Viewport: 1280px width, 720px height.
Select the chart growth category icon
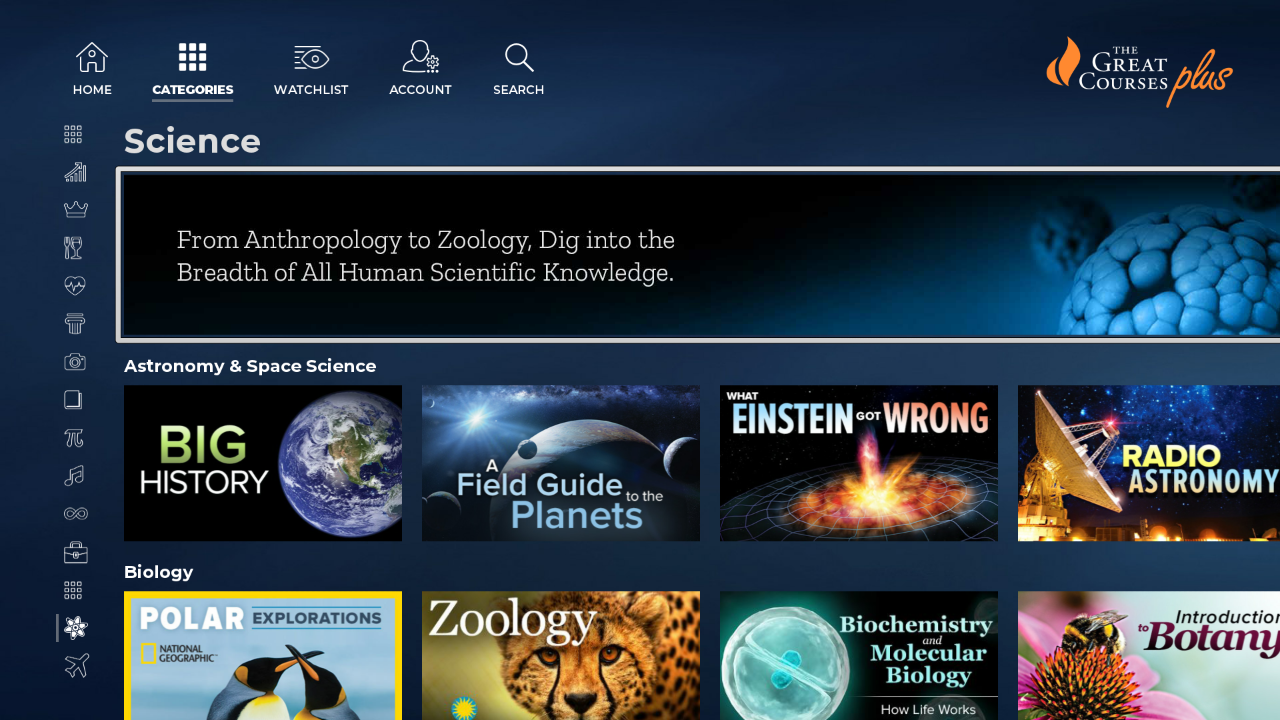coord(75,172)
